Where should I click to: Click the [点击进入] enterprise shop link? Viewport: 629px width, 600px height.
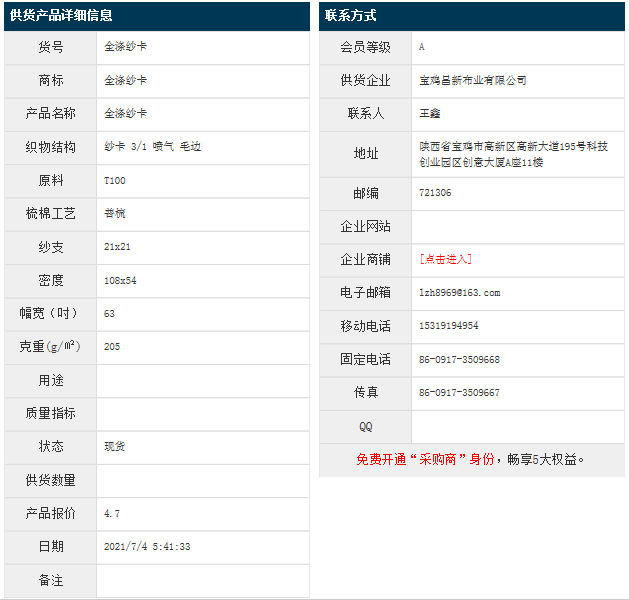[x=445, y=259]
